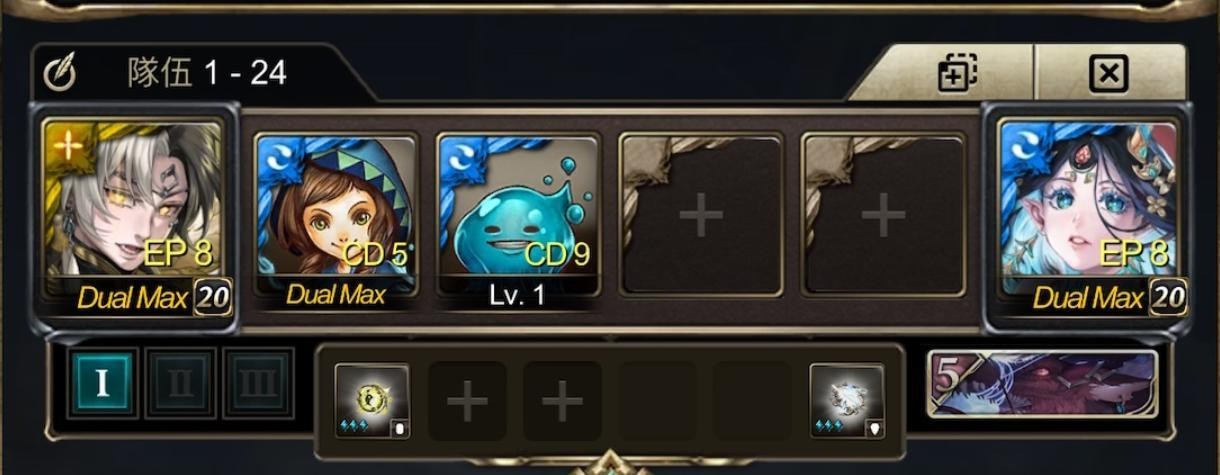Add a member in second empty card slot

click(x=883, y=214)
